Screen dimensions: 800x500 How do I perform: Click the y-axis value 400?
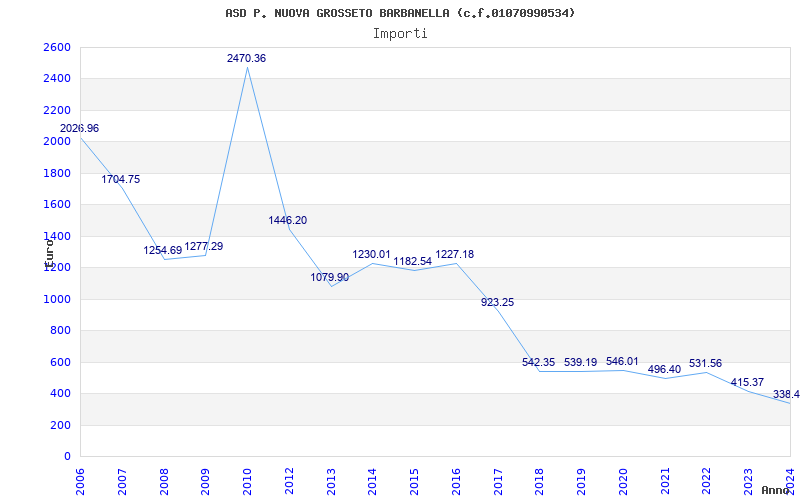click(61, 393)
